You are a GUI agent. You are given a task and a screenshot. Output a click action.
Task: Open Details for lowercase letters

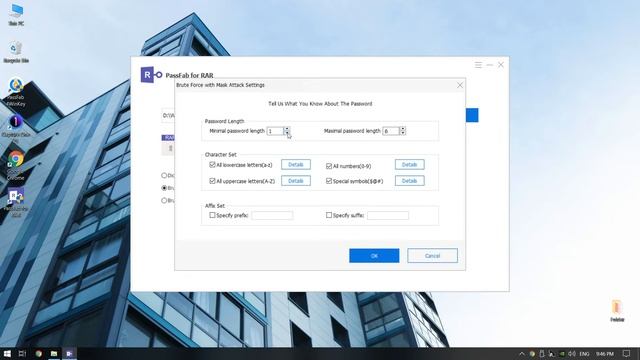click(x=296, y=164)
